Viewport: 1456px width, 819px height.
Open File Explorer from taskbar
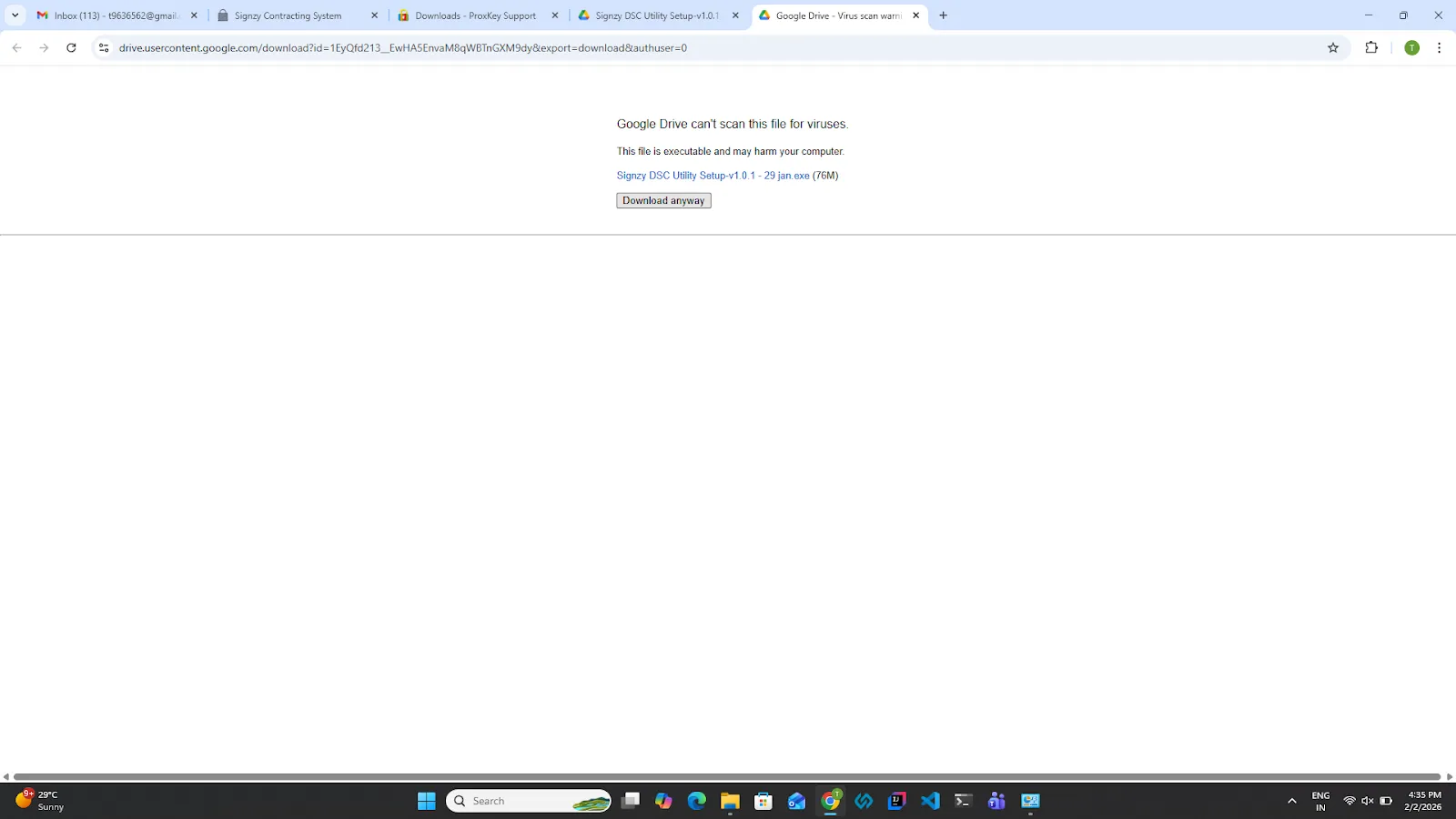[730, 801]
